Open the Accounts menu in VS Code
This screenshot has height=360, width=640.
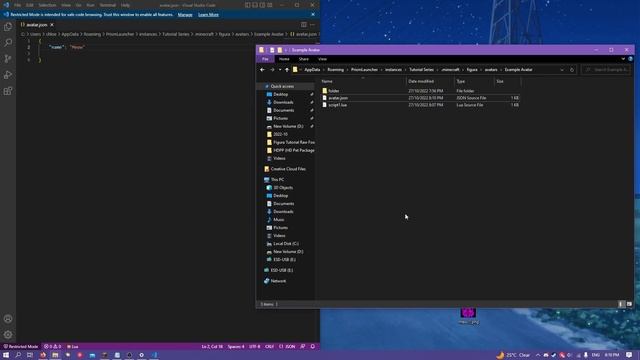pos(8,319)
